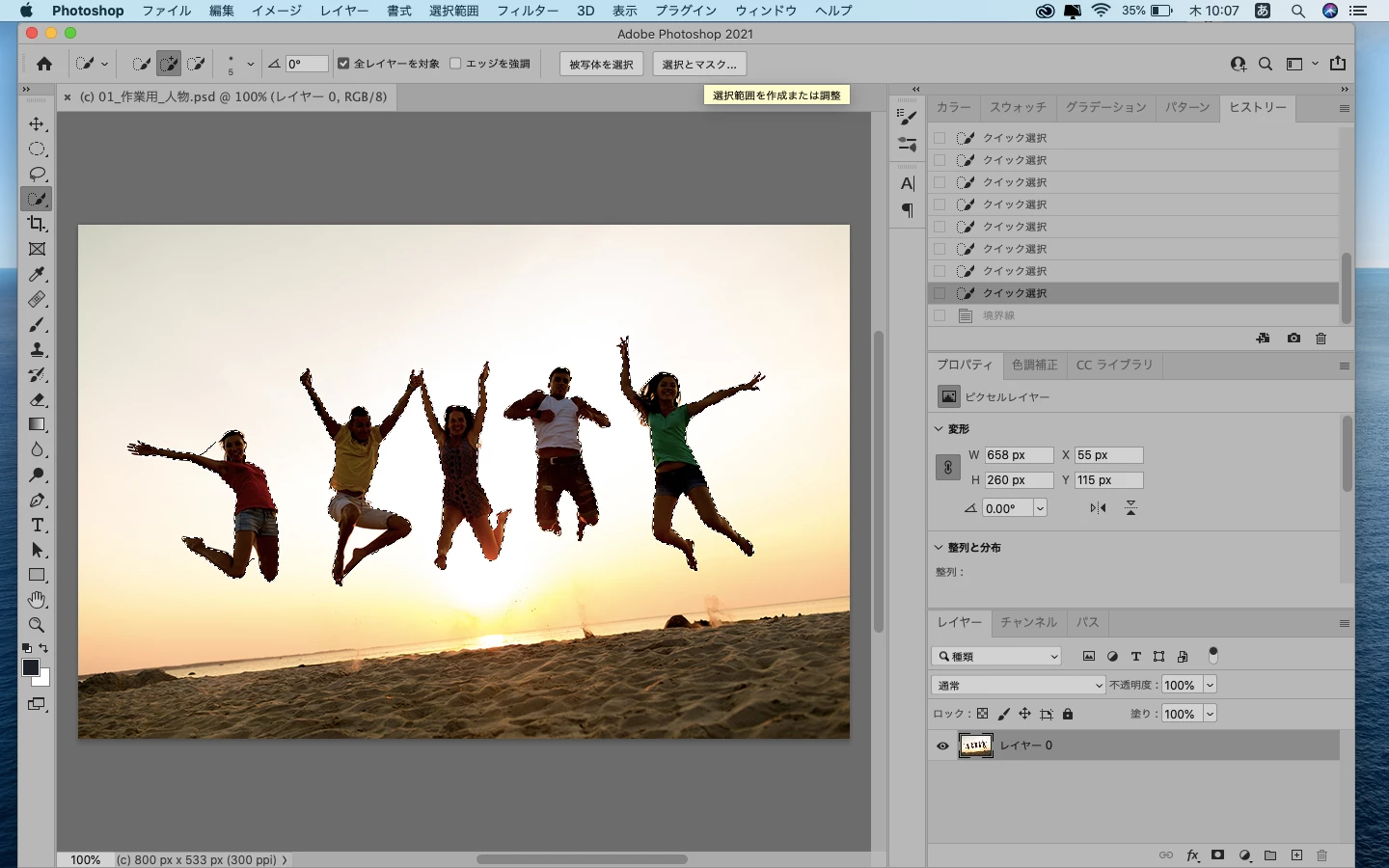Viewport: 1389px width, 868px height.
Task: Open the フィルター menu
Action: [x=528, y=11]
